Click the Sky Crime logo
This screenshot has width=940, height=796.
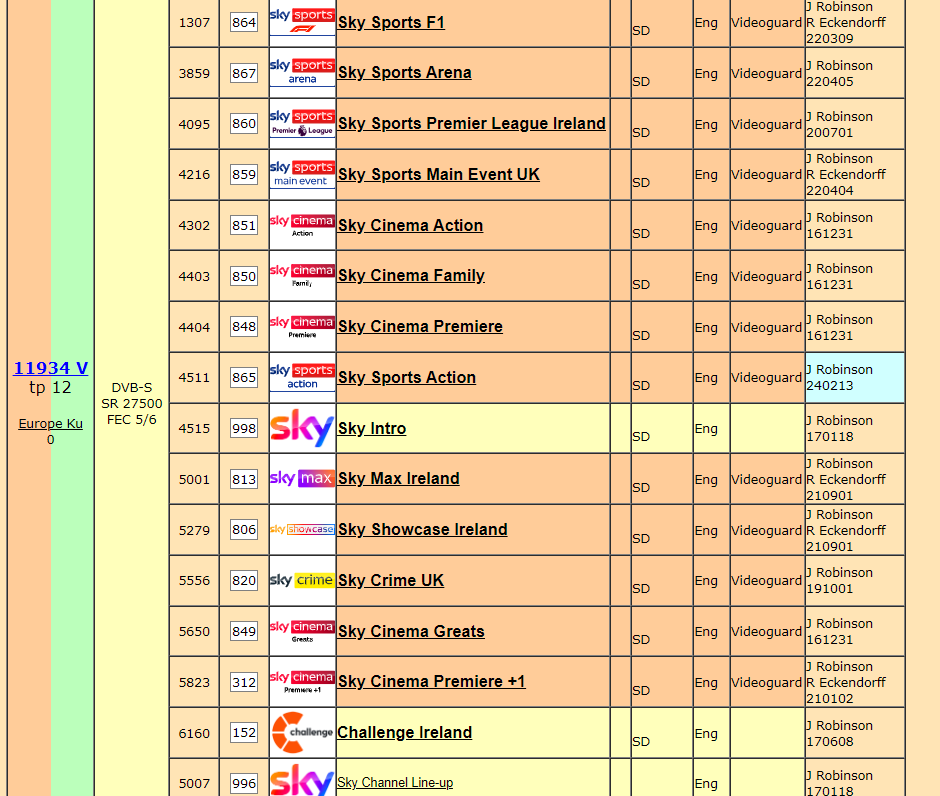coord(302,580)
